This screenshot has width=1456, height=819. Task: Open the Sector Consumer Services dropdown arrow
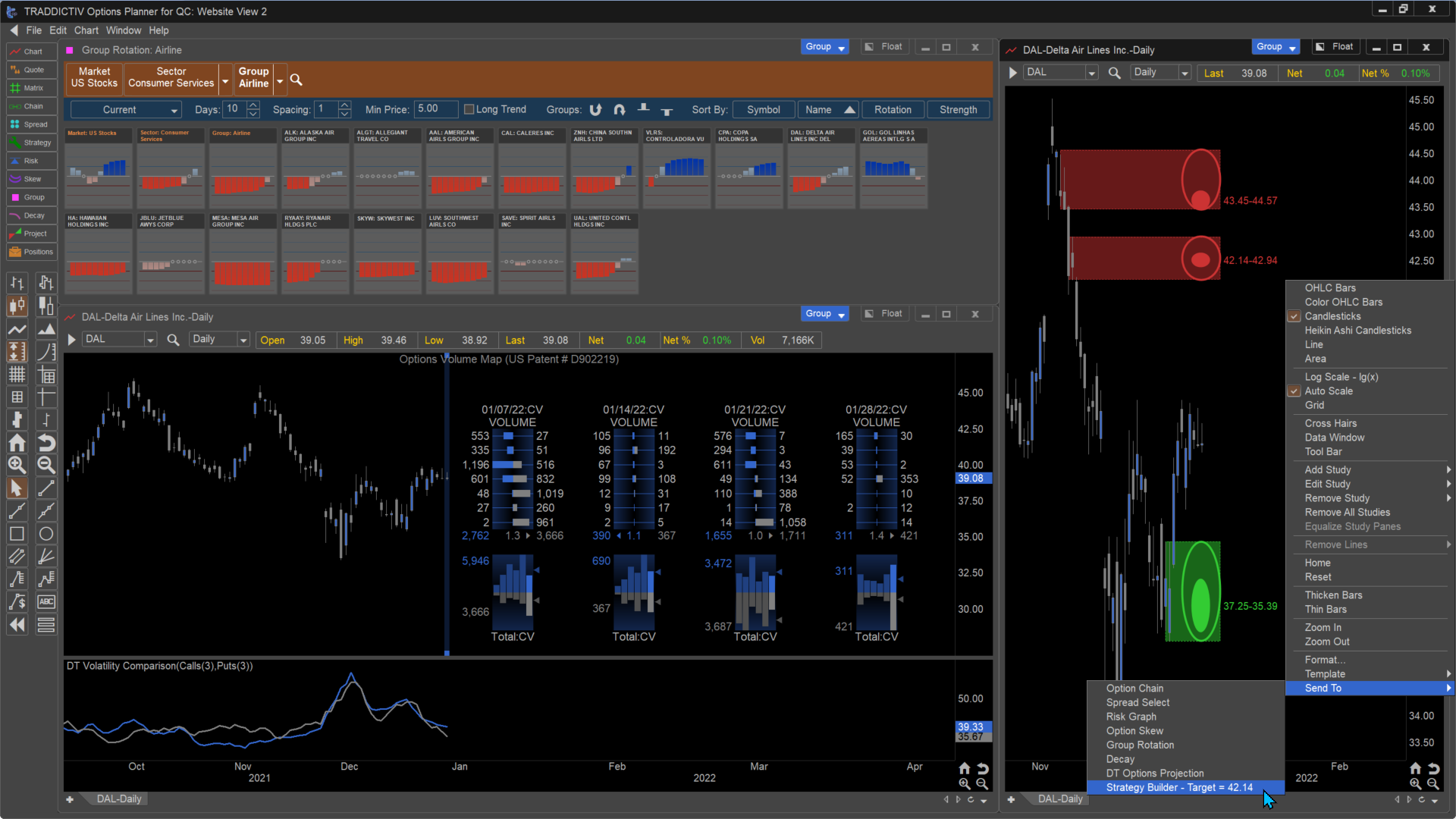(225, 80)
